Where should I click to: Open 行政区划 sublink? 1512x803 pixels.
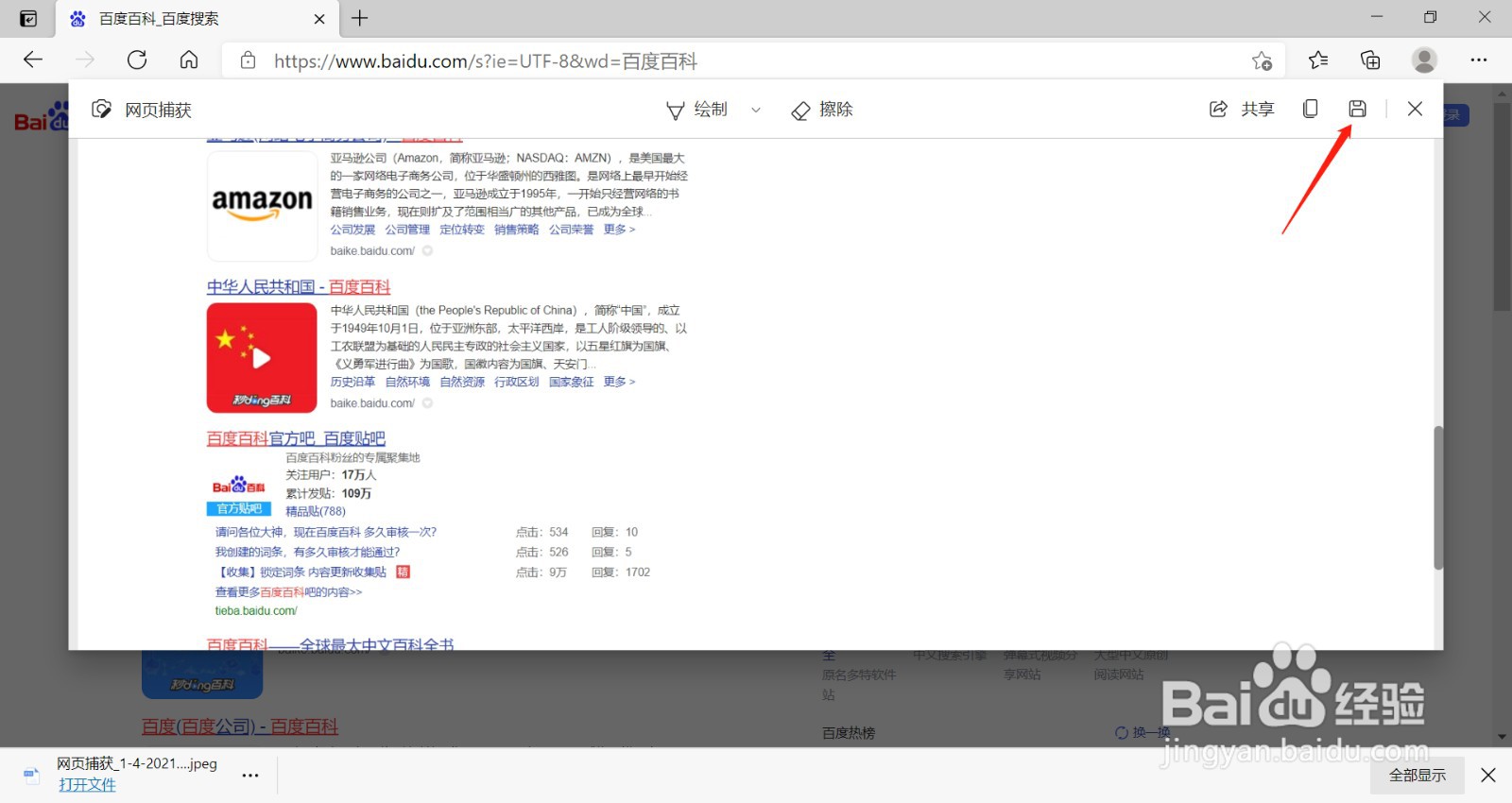click(517, 382)
